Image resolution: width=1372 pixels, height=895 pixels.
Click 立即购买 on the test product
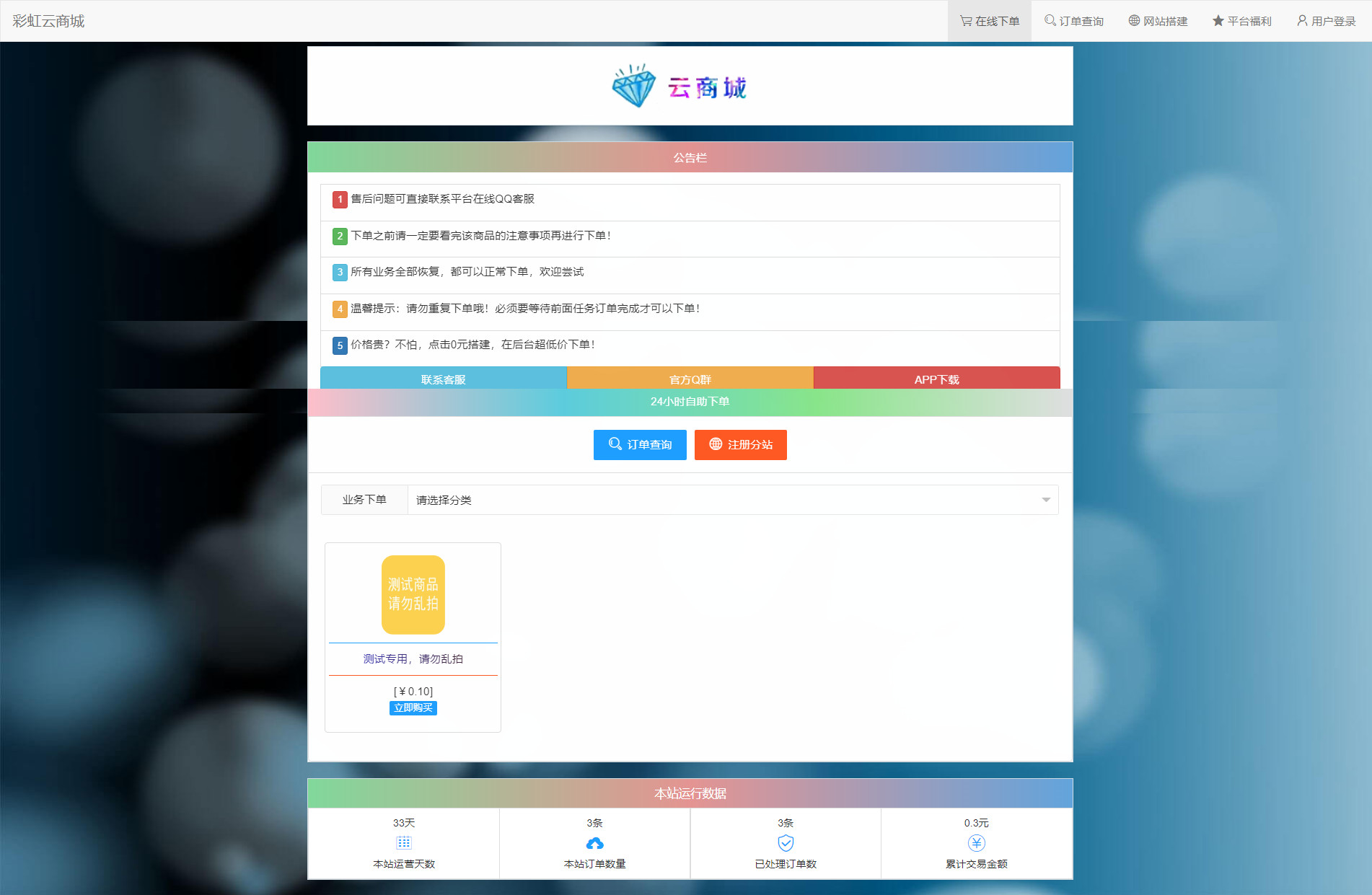[x=413, y=707]
